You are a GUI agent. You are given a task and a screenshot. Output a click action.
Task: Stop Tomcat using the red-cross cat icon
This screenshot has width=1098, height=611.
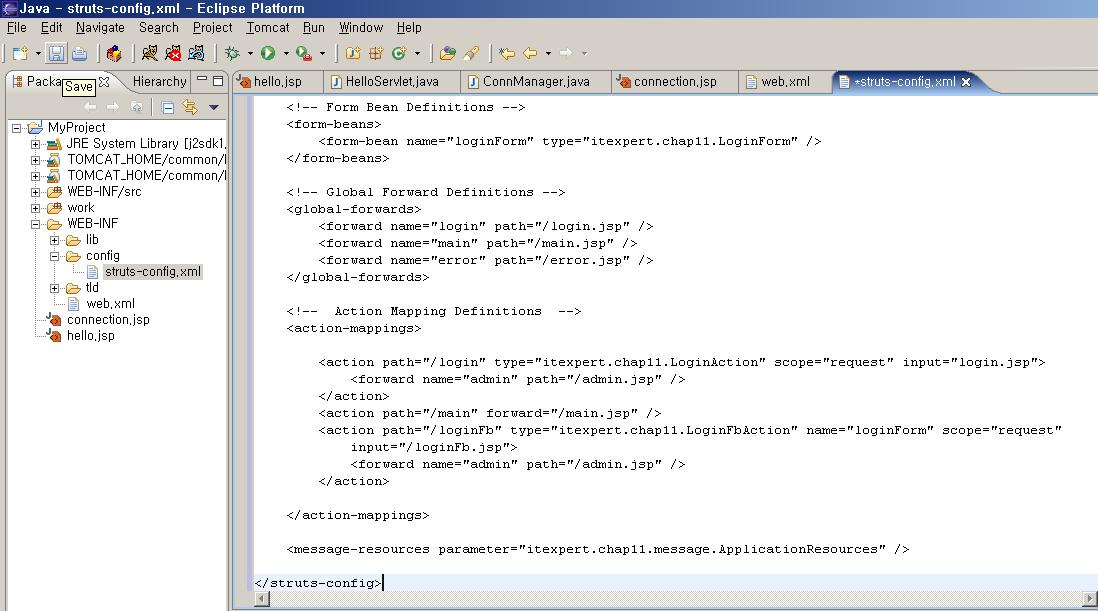click(x=174, y=53)
